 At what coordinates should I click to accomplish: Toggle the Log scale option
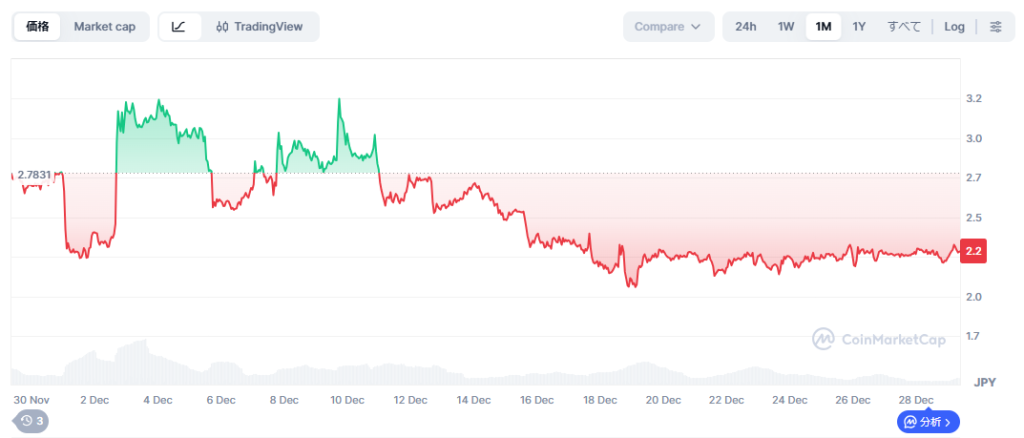(x=954, y=27)
